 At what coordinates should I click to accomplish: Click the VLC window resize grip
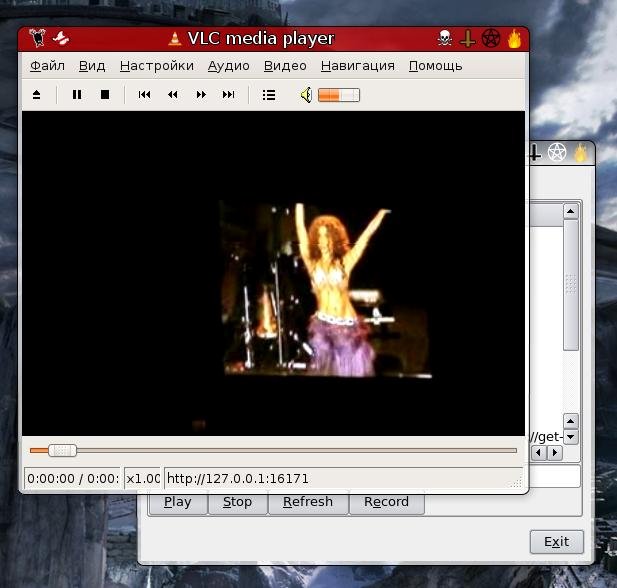[x=516, y=483]
